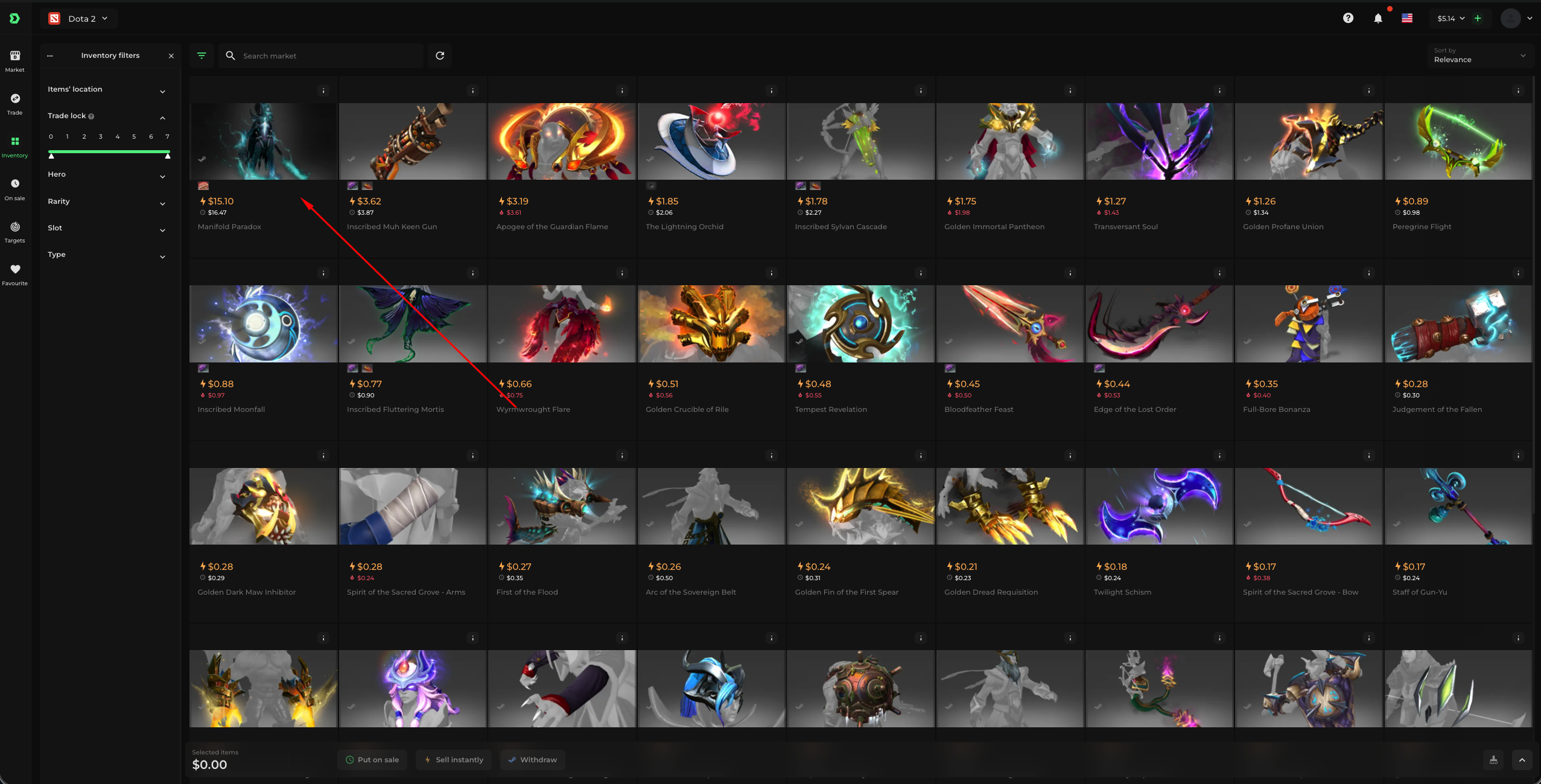Open options menu for Manifold Paradox
1541x784 pixels.
tap(323, 90)
